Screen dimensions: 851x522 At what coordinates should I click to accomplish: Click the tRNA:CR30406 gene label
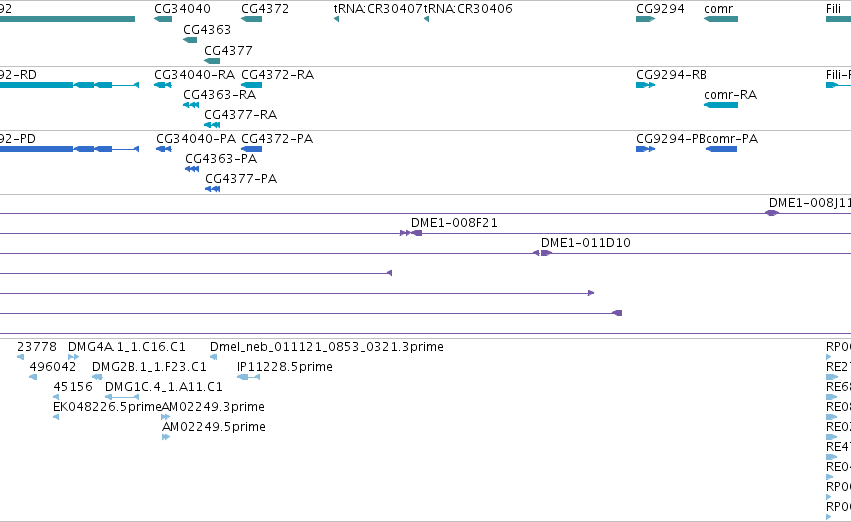(x=468, y=9)
